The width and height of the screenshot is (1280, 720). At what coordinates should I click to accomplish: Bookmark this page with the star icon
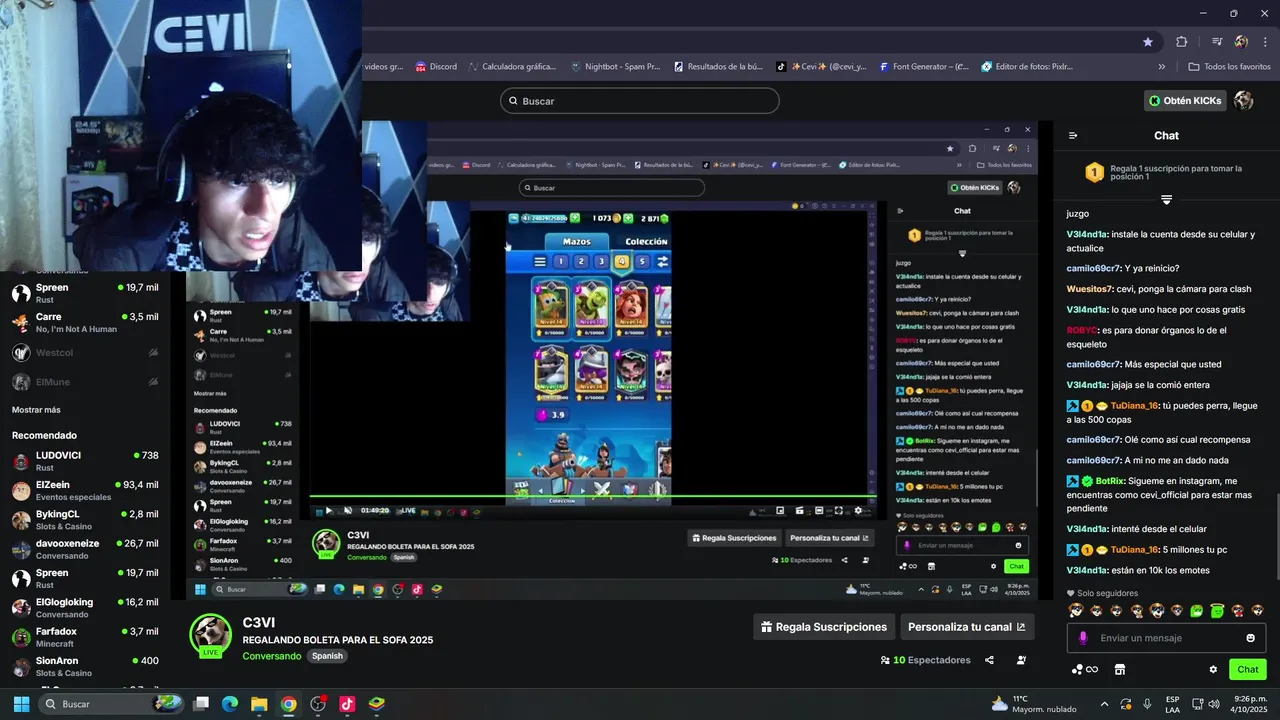click(1148, 42)
